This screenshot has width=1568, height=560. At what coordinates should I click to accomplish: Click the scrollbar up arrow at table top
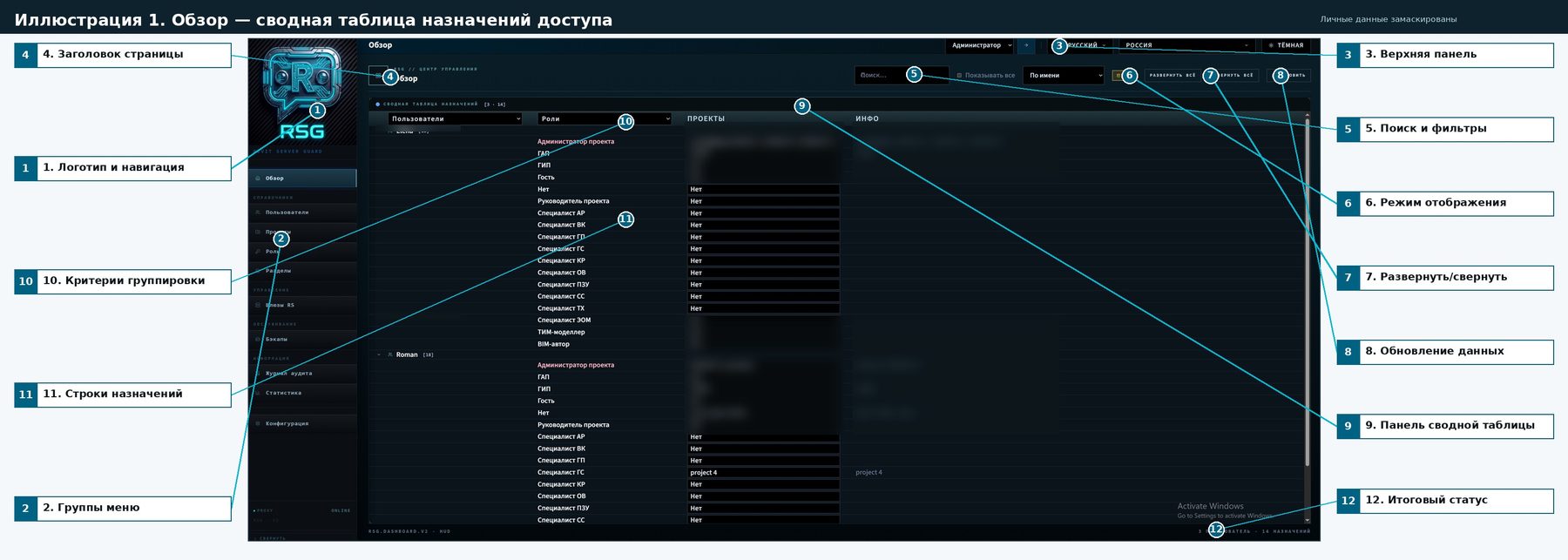coord(1307,115)
